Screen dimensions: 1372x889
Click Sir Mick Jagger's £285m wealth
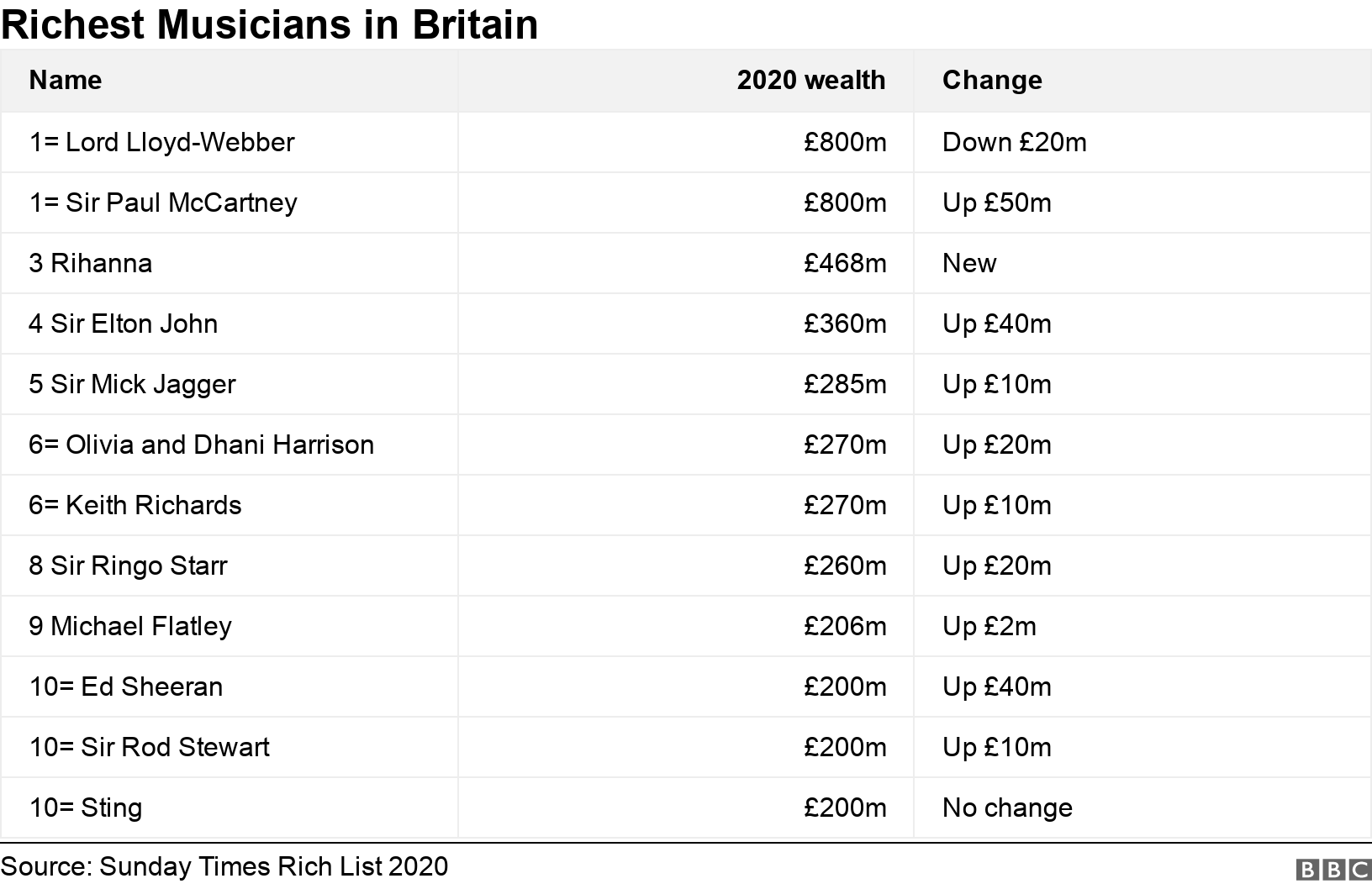pos(844,384)
